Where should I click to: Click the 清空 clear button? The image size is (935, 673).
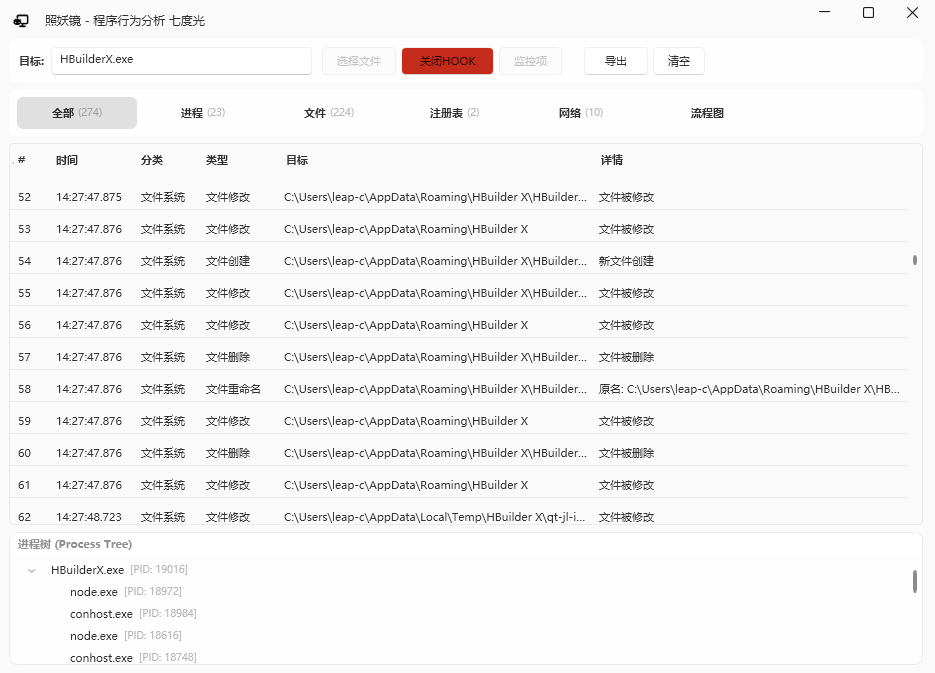(679, 61)
